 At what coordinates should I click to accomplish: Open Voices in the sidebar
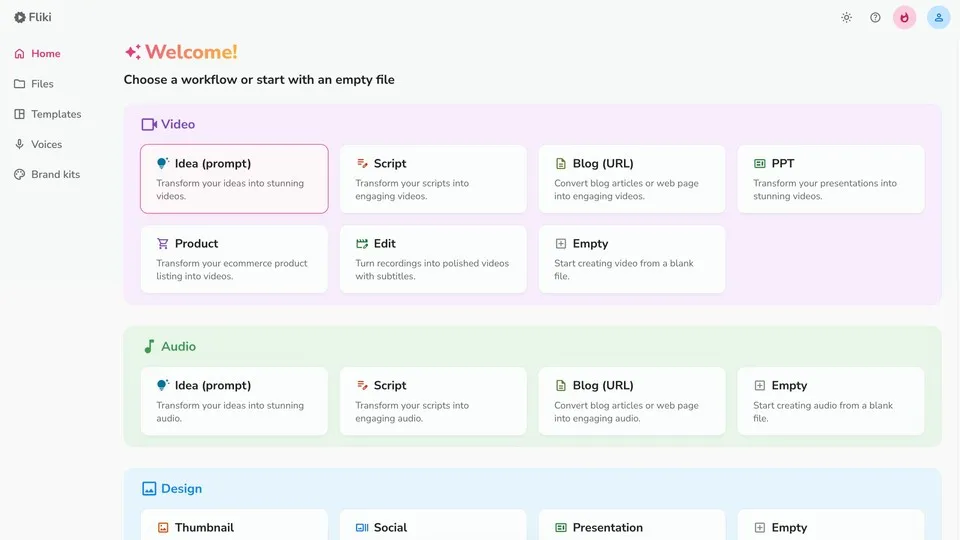(38, 144)
